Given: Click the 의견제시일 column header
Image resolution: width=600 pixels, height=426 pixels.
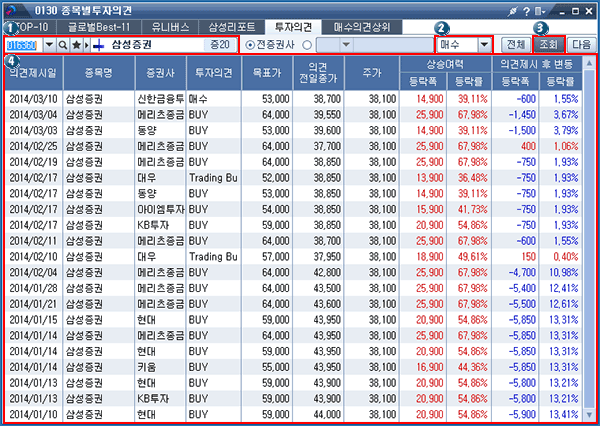Looking at the screenshot, I should click(x=33, y=73).
